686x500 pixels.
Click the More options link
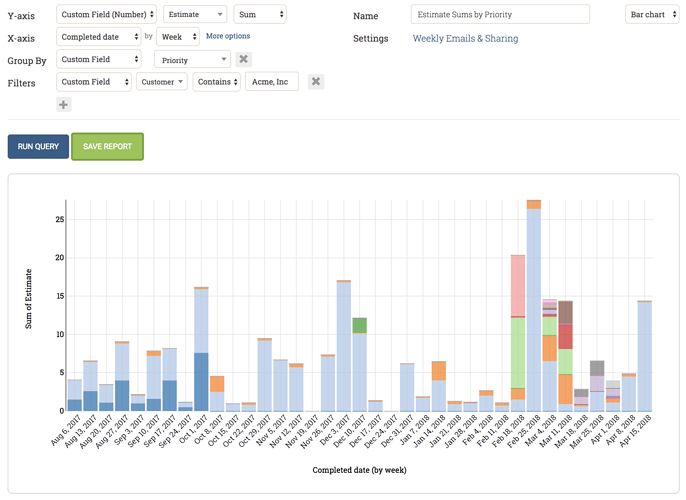pyautogui.click(x=228, y=36)
